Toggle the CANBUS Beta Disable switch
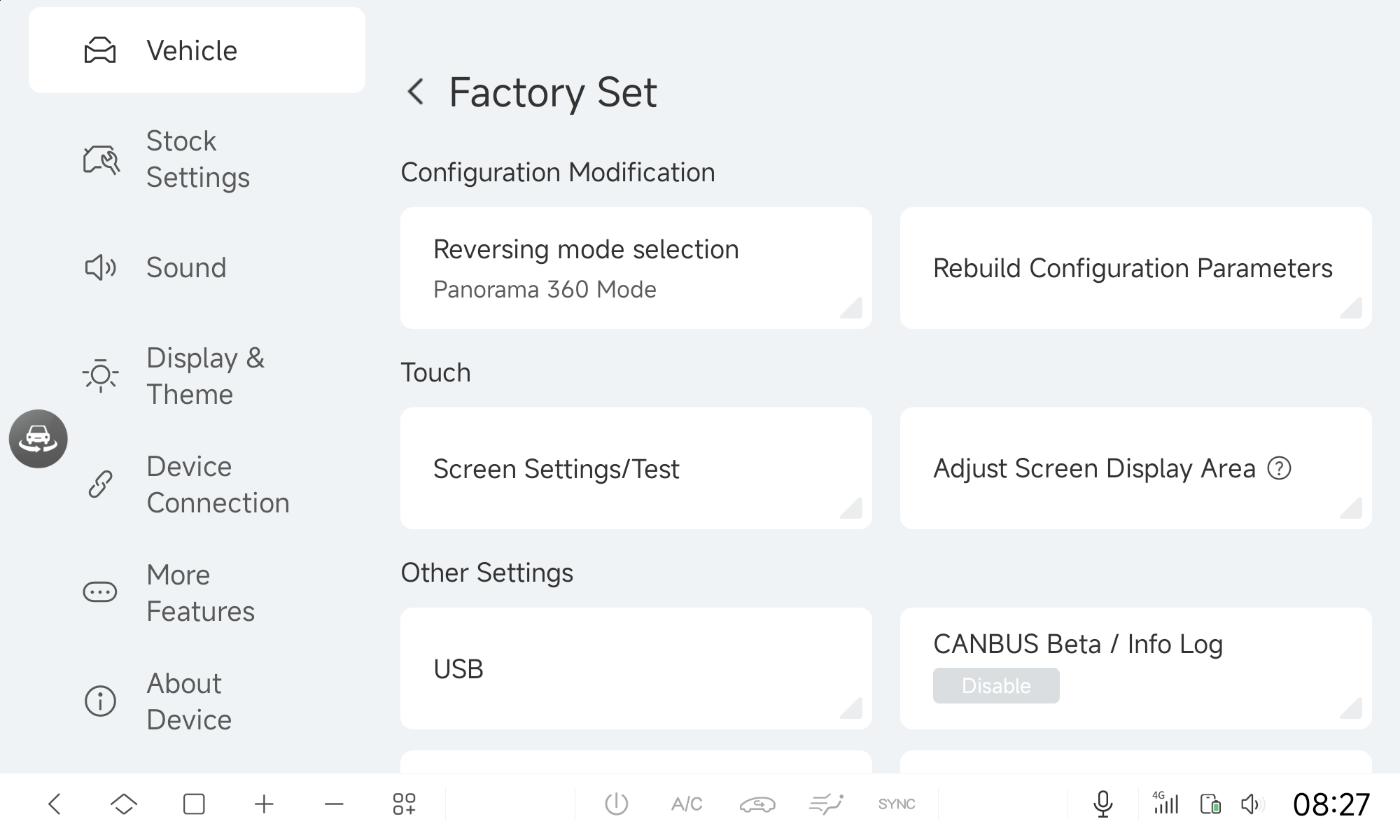 [x=995, y=685]
